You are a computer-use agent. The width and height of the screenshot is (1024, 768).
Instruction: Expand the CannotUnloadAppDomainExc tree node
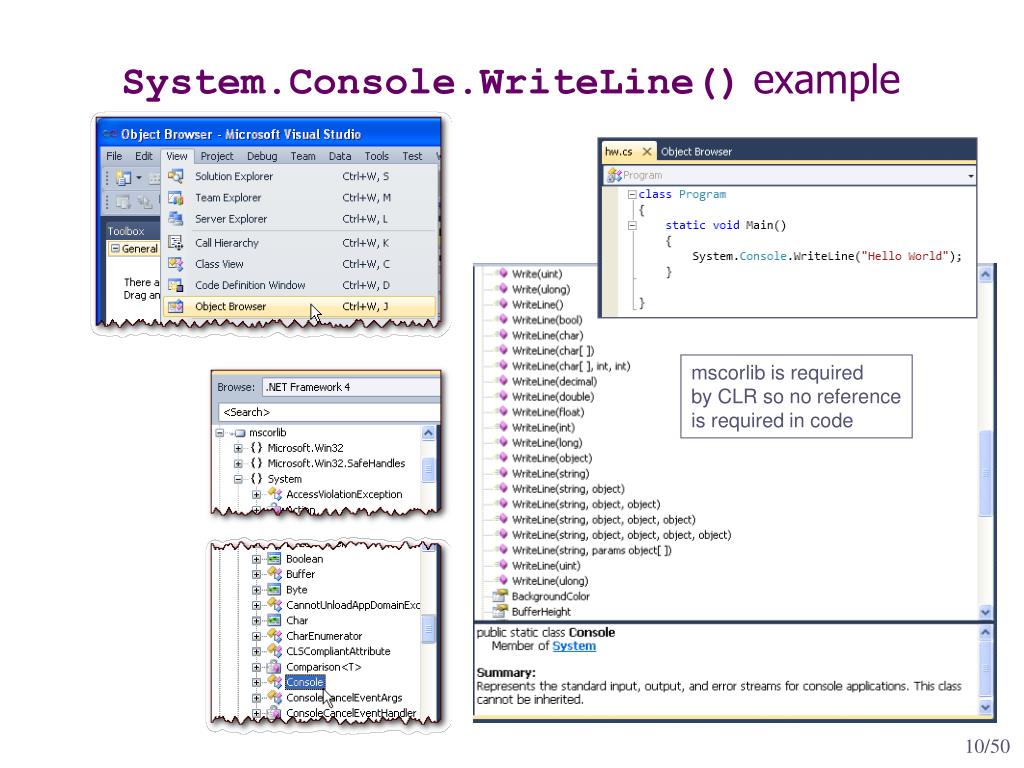point(257,605)
